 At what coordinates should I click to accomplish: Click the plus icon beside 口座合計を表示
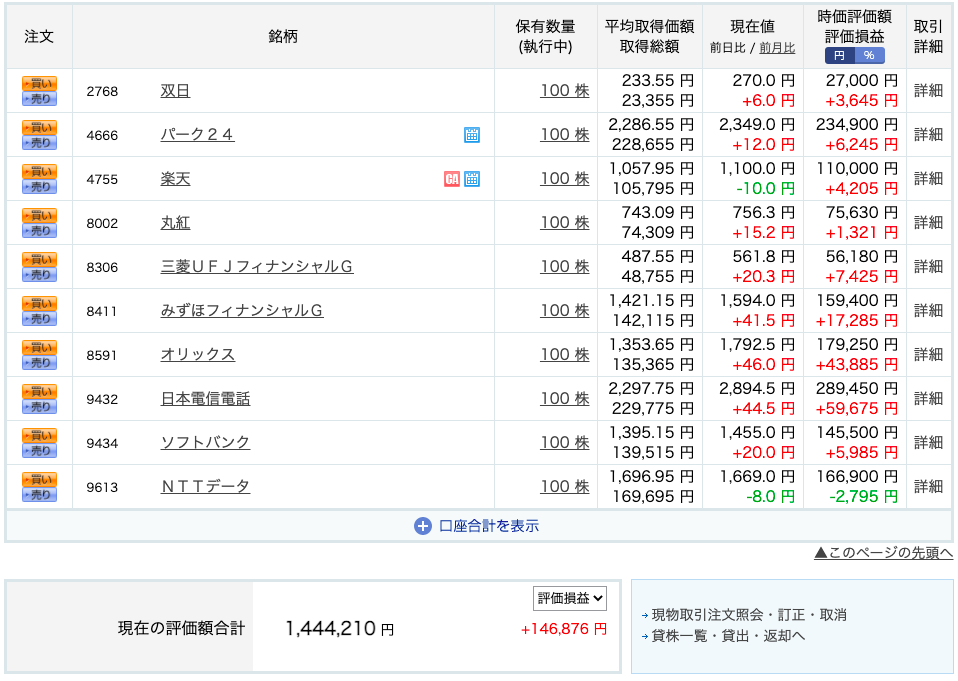click(423, 526)
